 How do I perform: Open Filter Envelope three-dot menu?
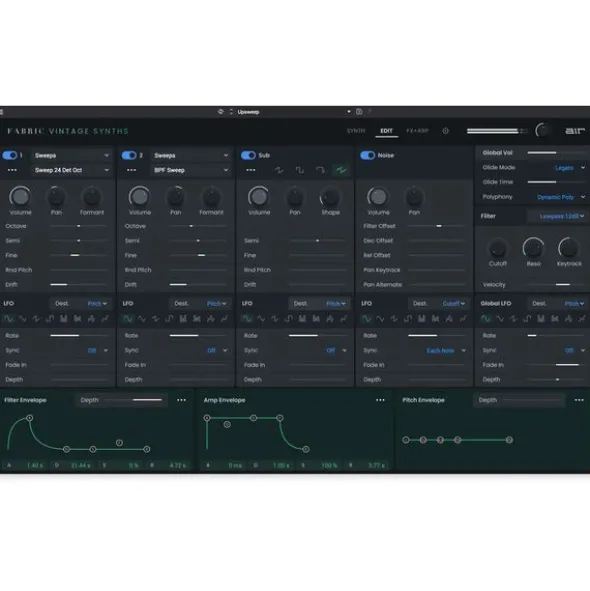[181, 400]
